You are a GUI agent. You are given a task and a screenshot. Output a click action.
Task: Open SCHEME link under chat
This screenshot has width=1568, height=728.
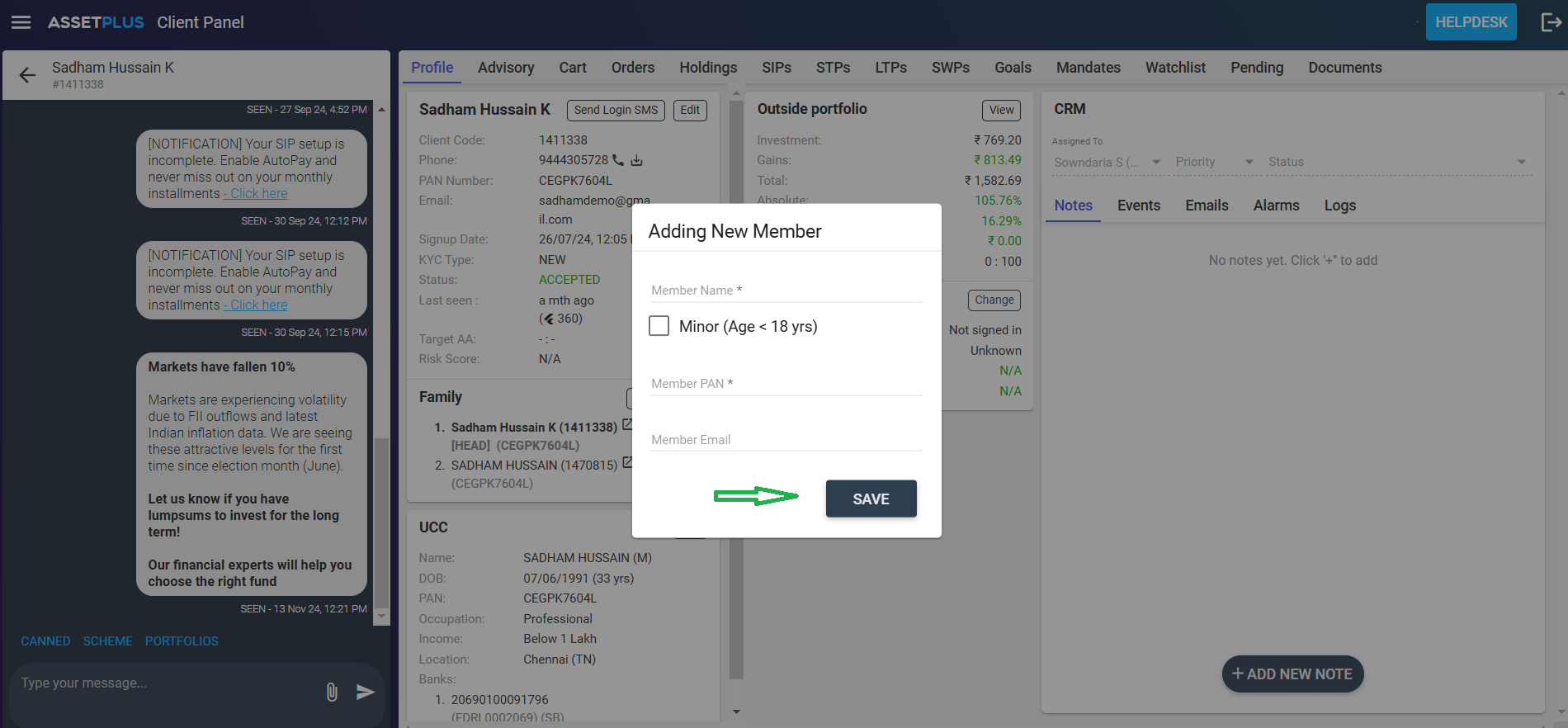click(107, 641)
